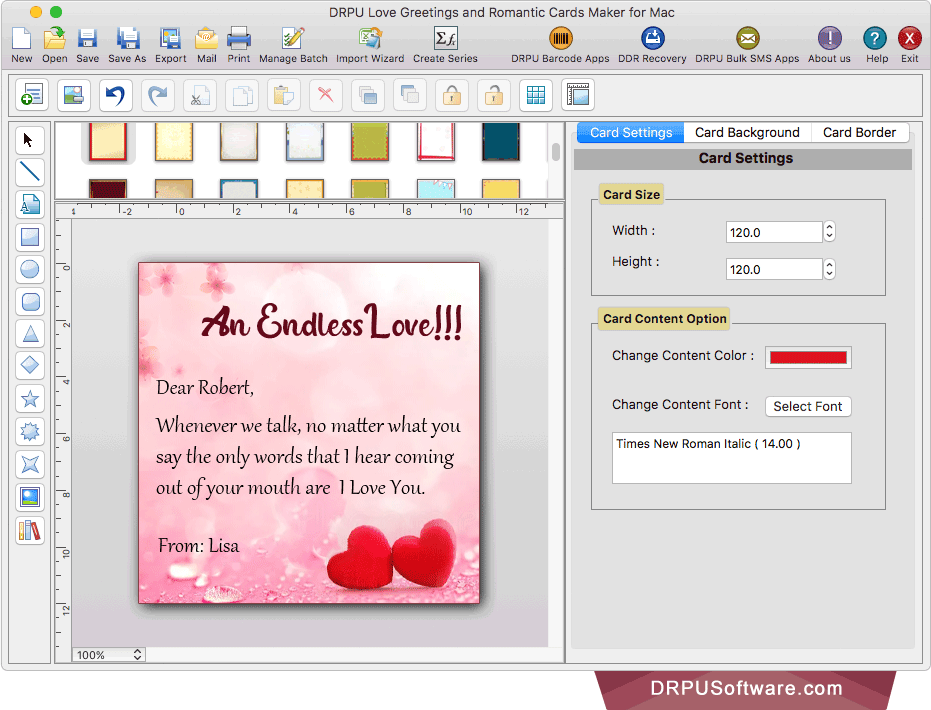Select the Ellipse shape tool
Image resolution: width=931 pixels, height=710 pixels.
pyautogui.click(x=29, y=269)
